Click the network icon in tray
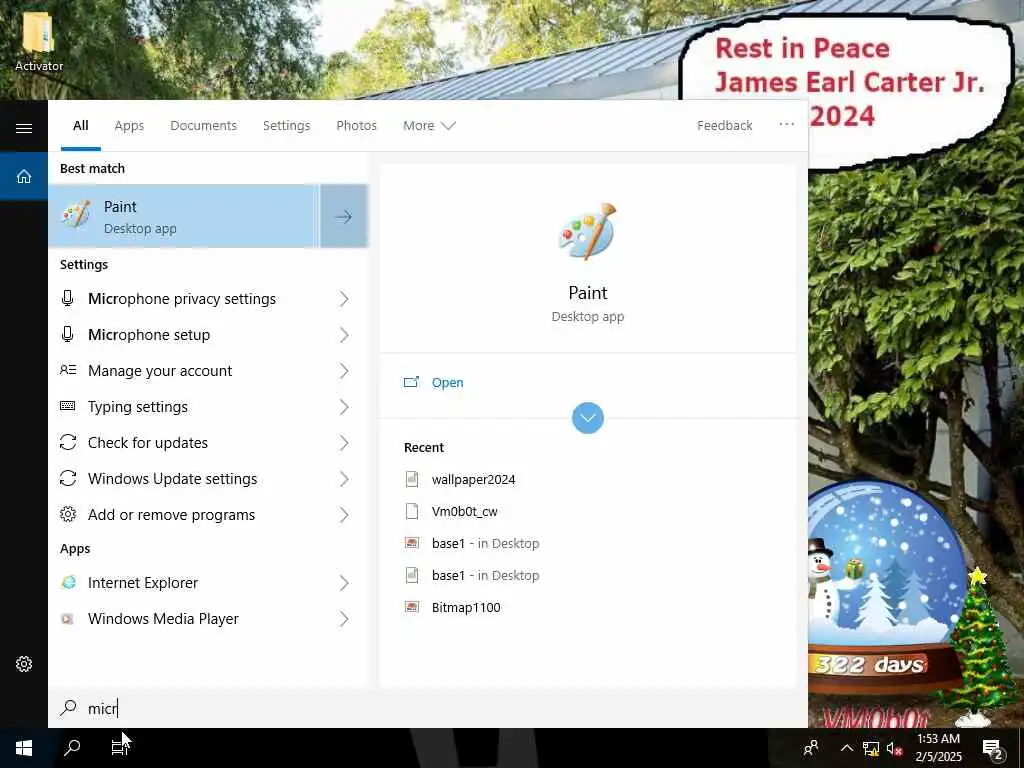This screenshot has width=1024, height=768. coord(871,748)
